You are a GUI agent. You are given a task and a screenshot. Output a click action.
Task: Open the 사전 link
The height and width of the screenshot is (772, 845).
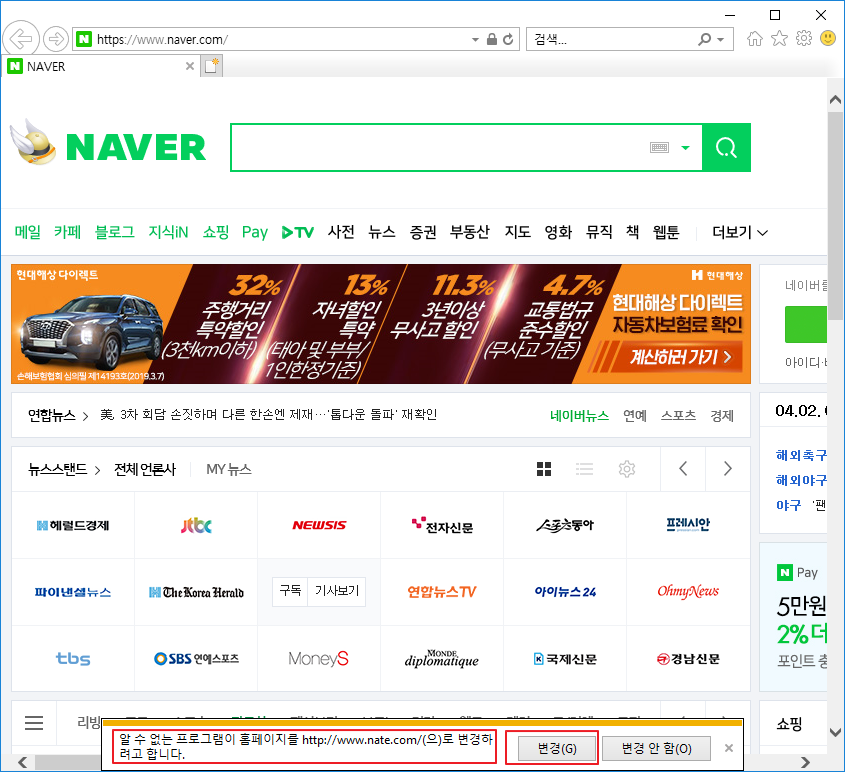[341, 232]
